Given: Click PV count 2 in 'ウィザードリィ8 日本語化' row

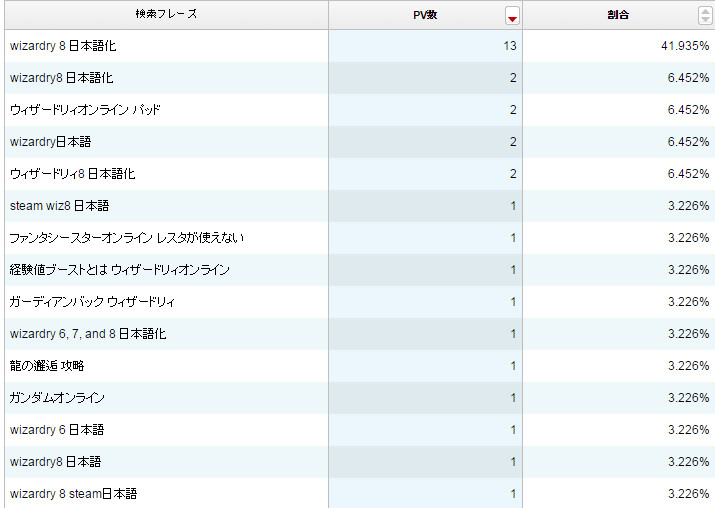Looking at the screenshot, I should [513, 174].
